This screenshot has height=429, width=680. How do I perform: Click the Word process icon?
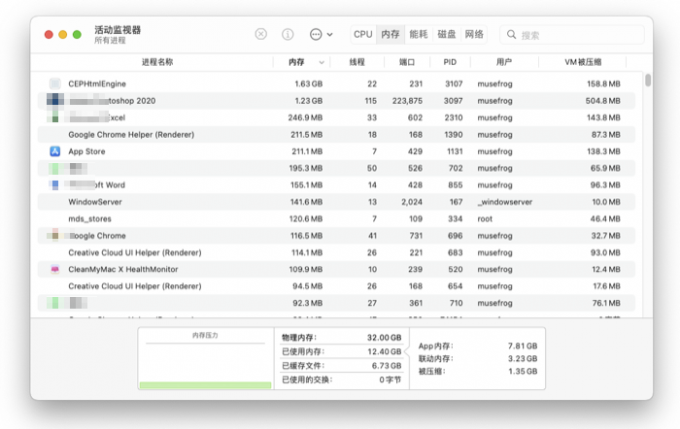(x=55, y=185)
